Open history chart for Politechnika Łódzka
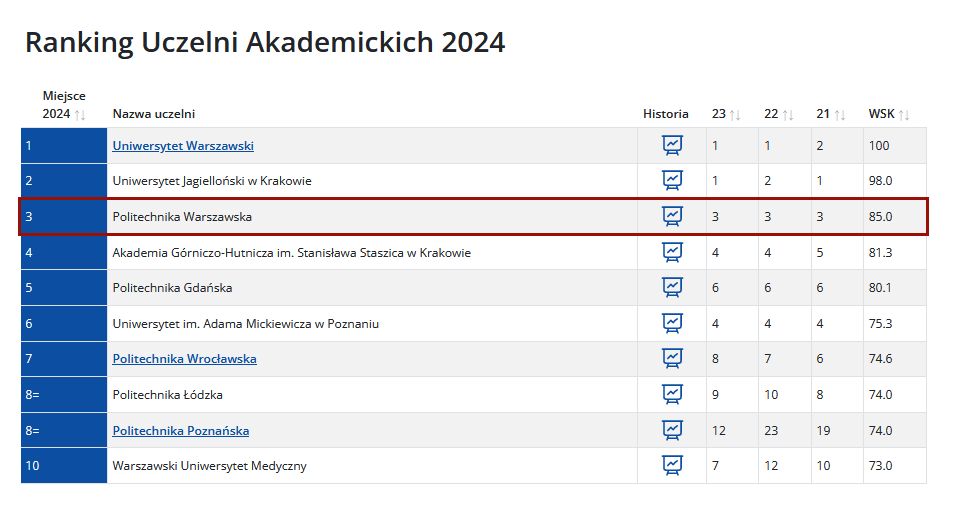The height and width of the screenshot is (518, 953). pos(672,395)
